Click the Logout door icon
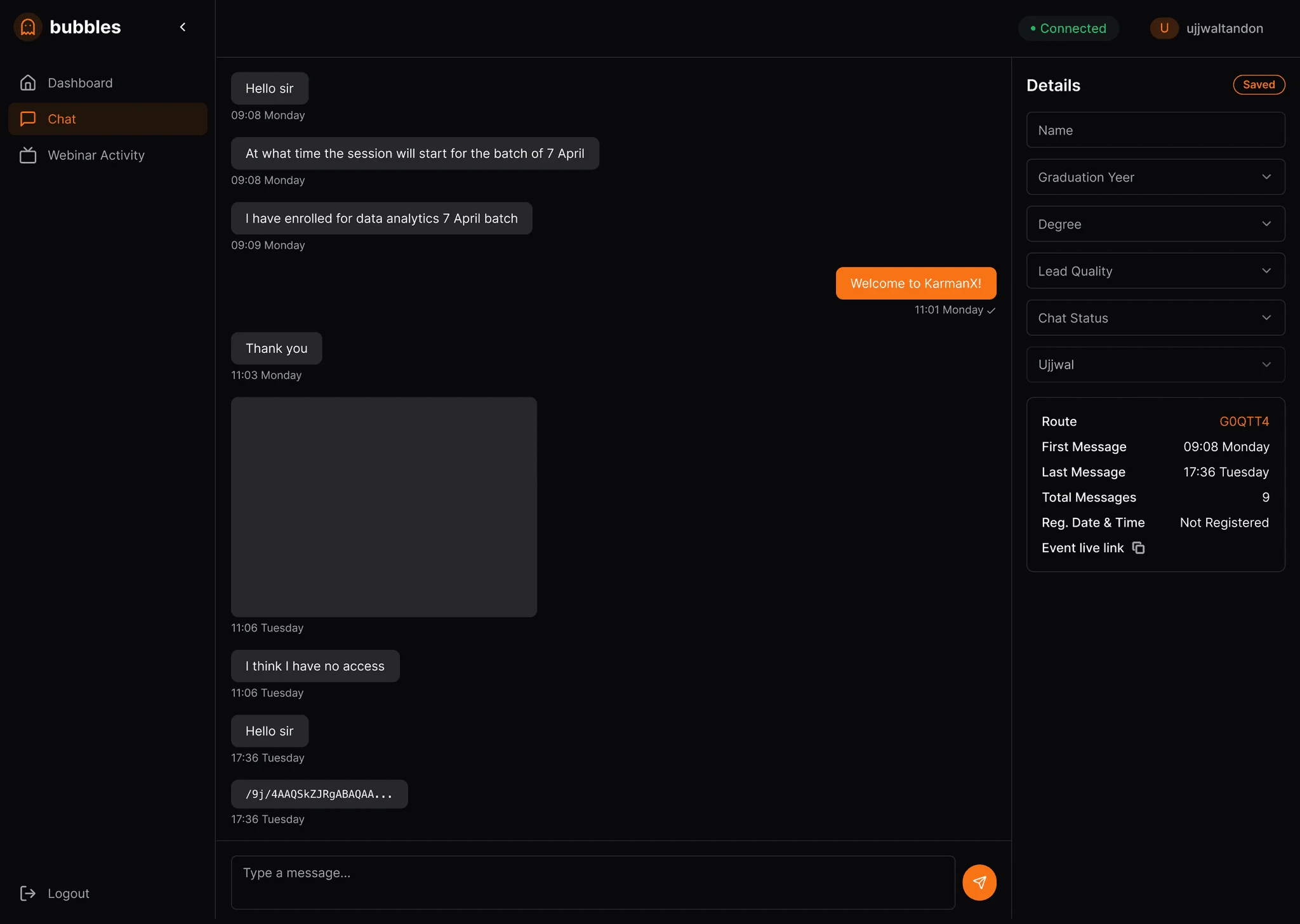Image resolution: width=1300 pixels, height=924 pixels. [x=28, y=893]
